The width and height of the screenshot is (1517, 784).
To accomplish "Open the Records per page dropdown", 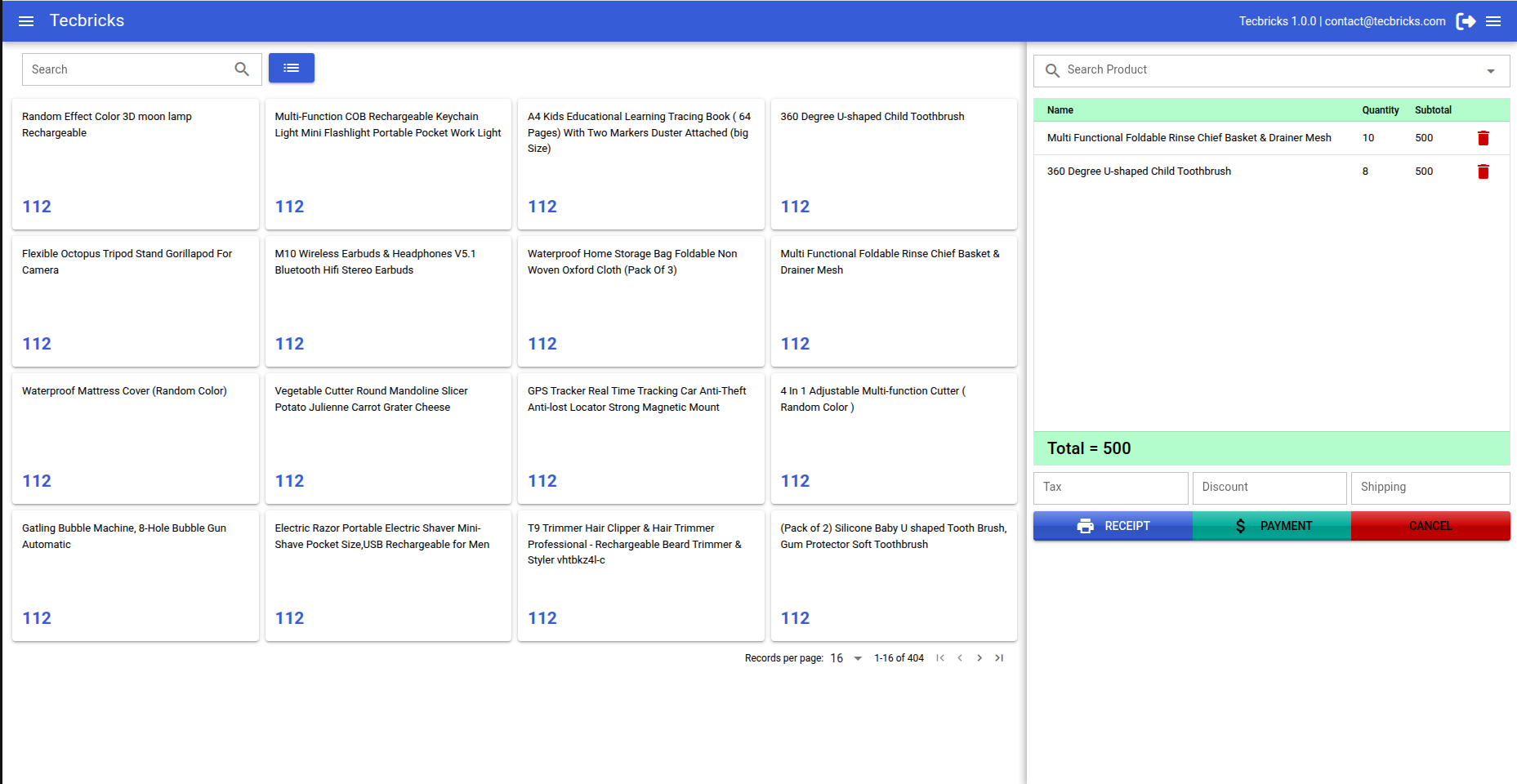I will [x=846, y=658].
